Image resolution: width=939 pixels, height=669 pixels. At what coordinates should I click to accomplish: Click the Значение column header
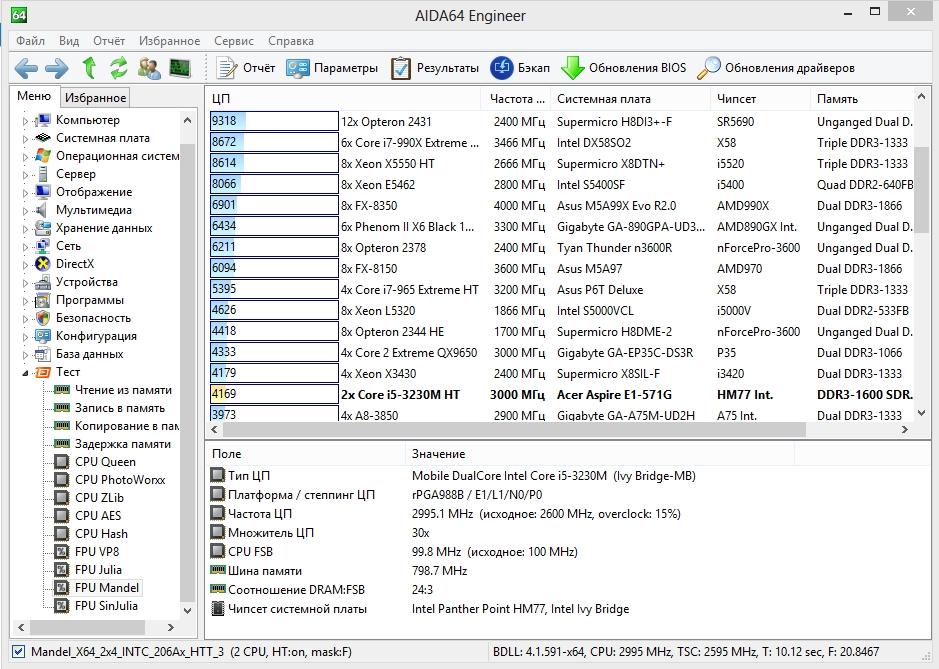(600, 453)
